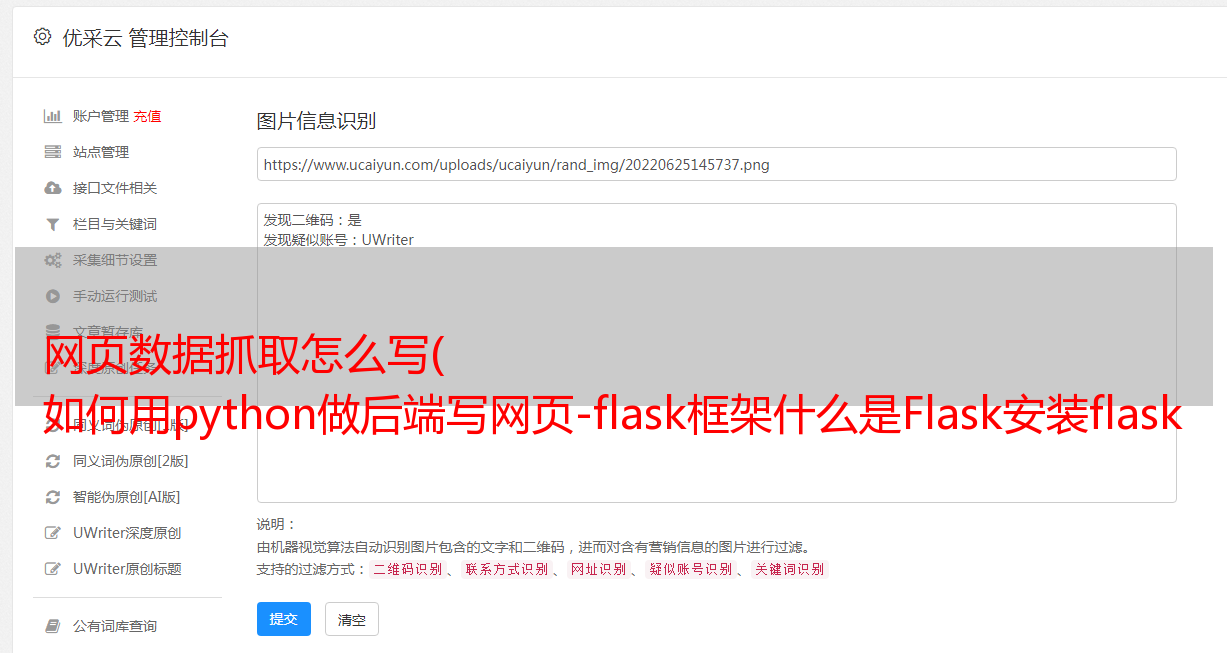Open 账户管理 bar chart icon
Screen dimensions: 1227x653
pyautogui.click(x=53, y=116)
